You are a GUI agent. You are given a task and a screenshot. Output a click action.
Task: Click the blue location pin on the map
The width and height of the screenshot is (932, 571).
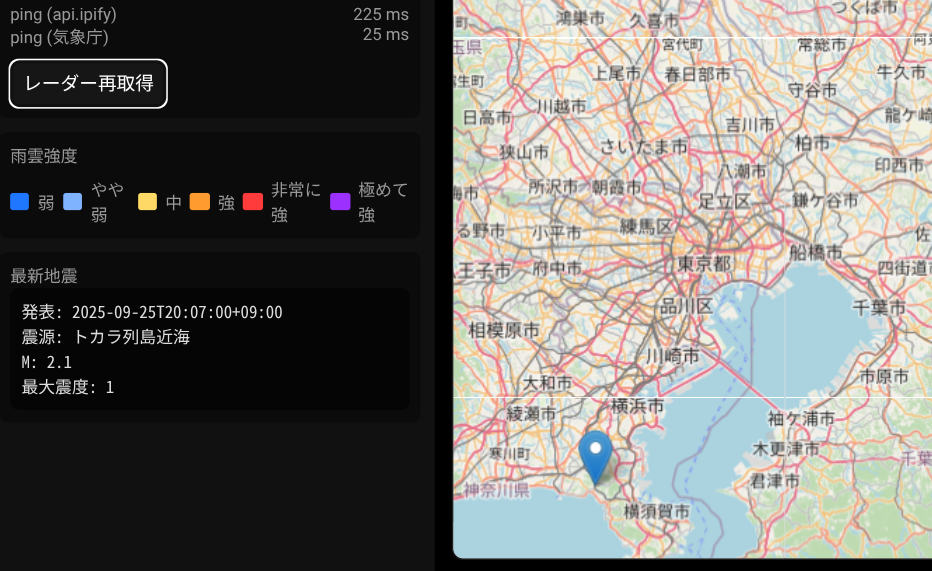(x=596, y=455)
